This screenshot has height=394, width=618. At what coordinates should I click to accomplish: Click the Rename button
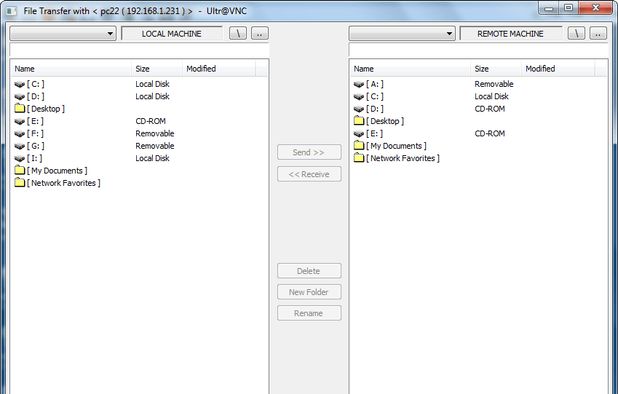tap(309, 313)
